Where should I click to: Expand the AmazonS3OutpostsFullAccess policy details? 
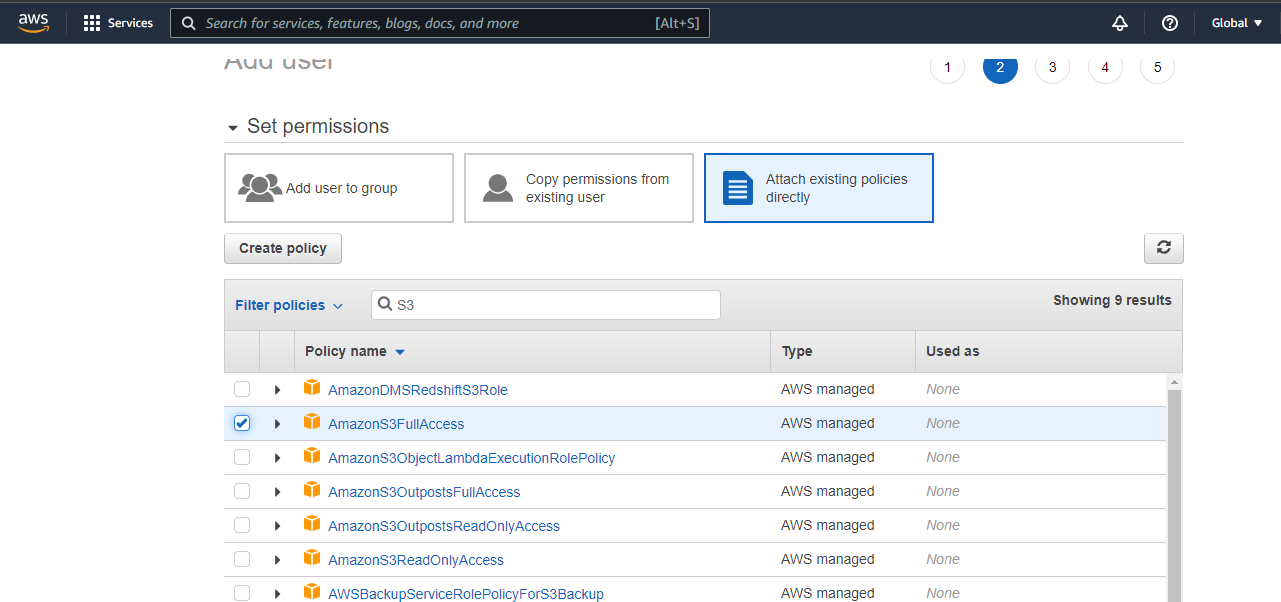point(277,492)
